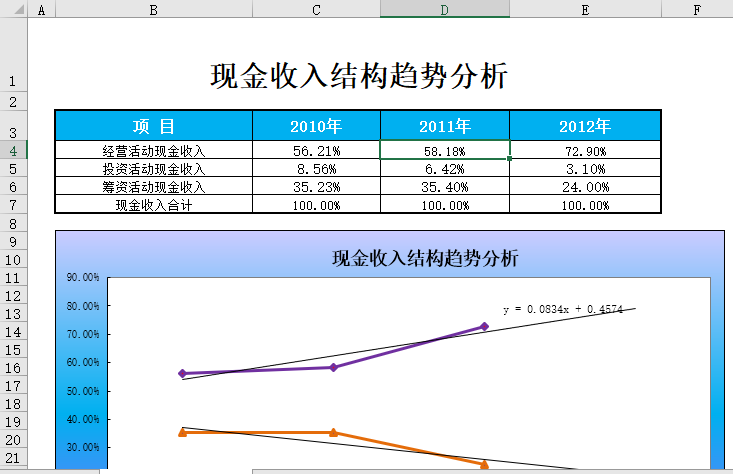Select the 经营活动现金收入 row label cell
Screen dimensions: 733x474
[153, 151]
